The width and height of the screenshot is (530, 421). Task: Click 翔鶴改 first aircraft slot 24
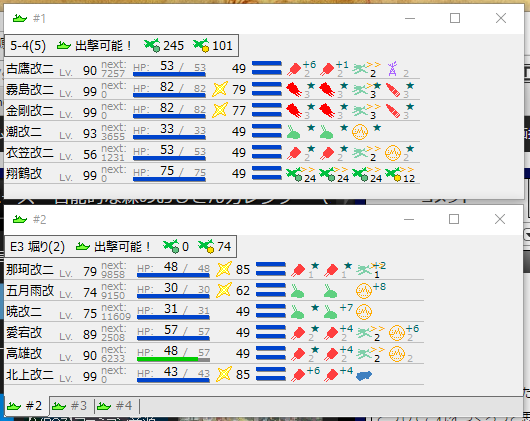click(x=294, y=174)
